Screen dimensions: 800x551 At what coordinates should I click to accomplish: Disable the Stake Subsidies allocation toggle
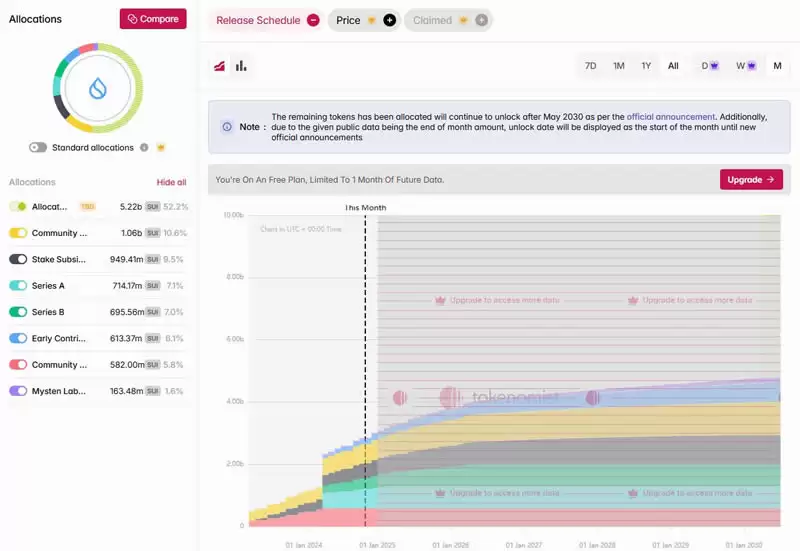pos(18,259)
